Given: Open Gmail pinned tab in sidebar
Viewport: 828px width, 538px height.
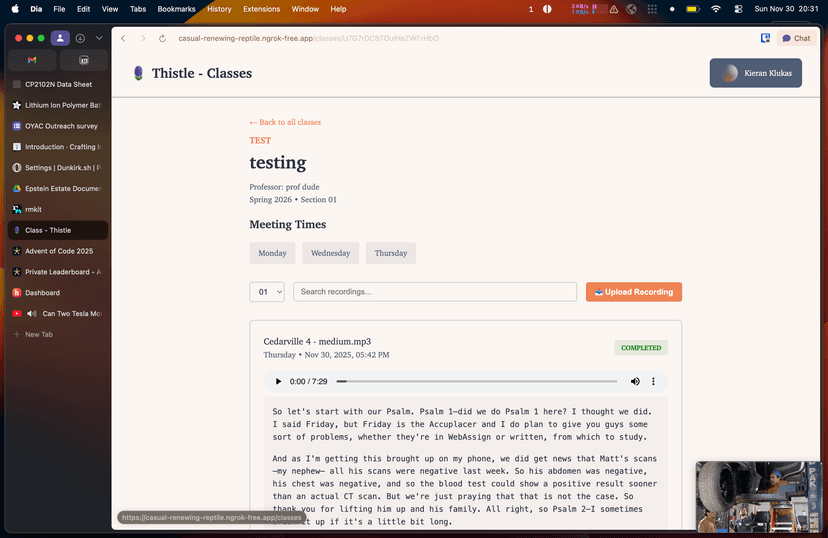Looking at the screenshot, I should click(32, 60).
